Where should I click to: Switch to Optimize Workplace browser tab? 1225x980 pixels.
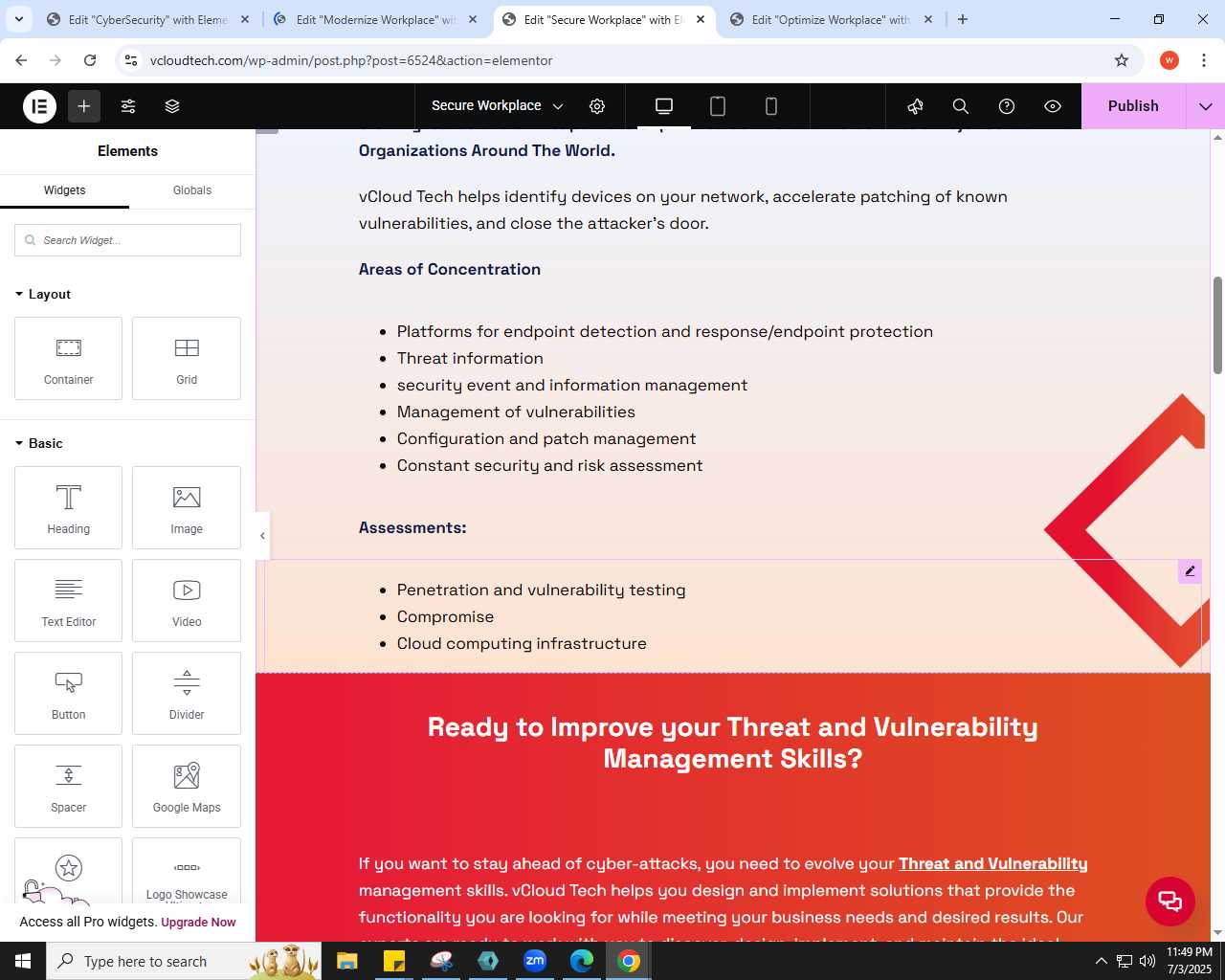(x=832, y=19)
